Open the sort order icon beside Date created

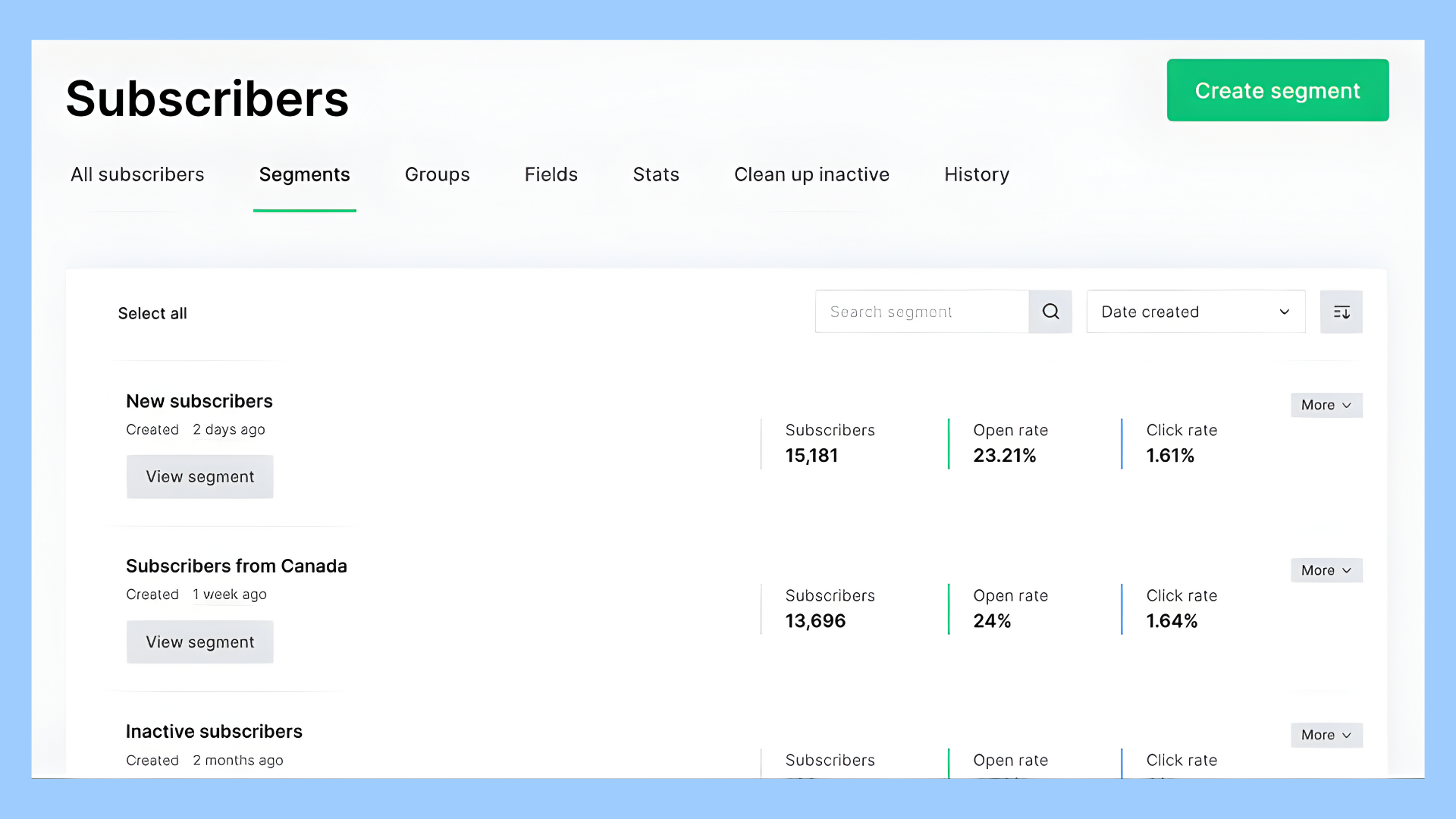[x=1341, y=312]
